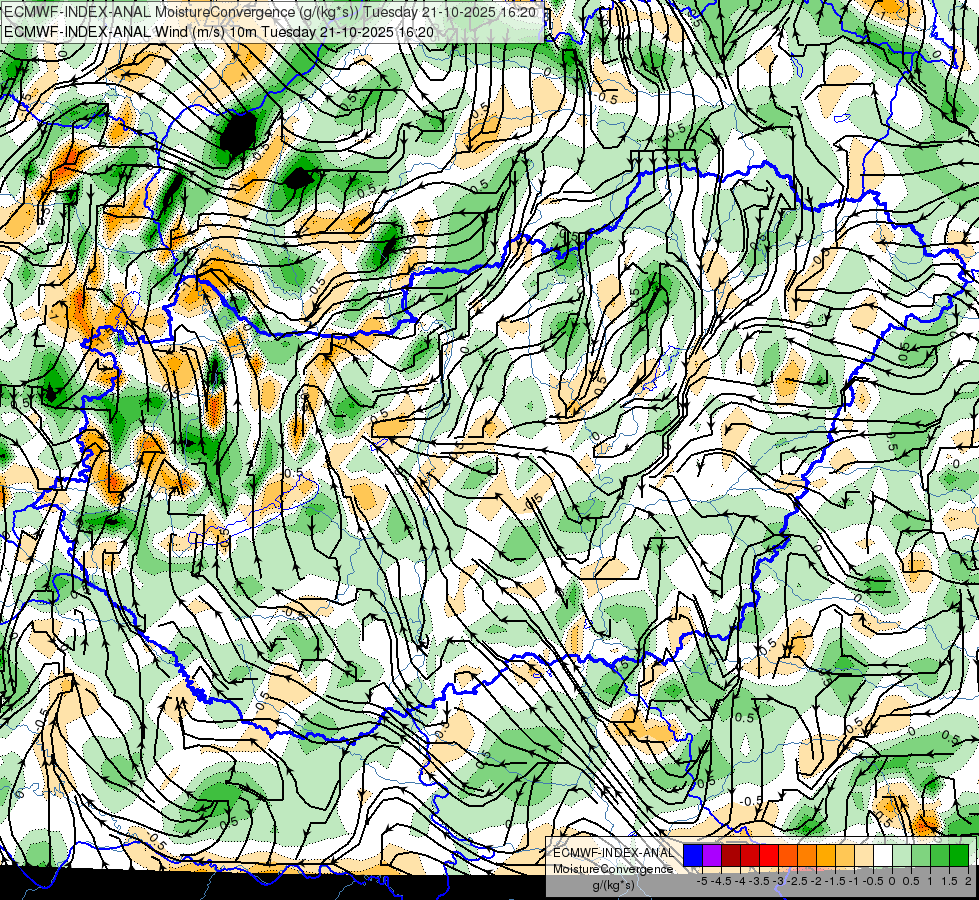Click the white legend color swatch
979x900 pixels.
(883, 855)
